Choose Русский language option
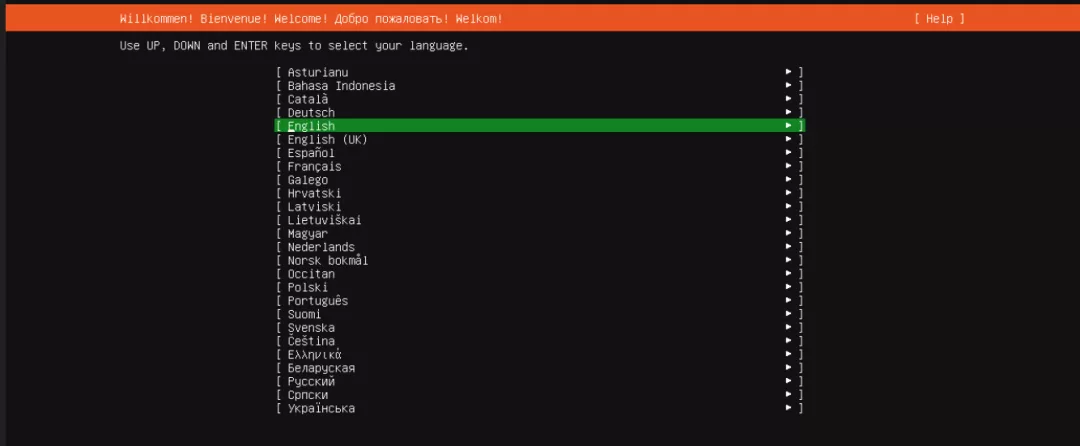This screenshot has width=1080, height=446. coord(540,381)
